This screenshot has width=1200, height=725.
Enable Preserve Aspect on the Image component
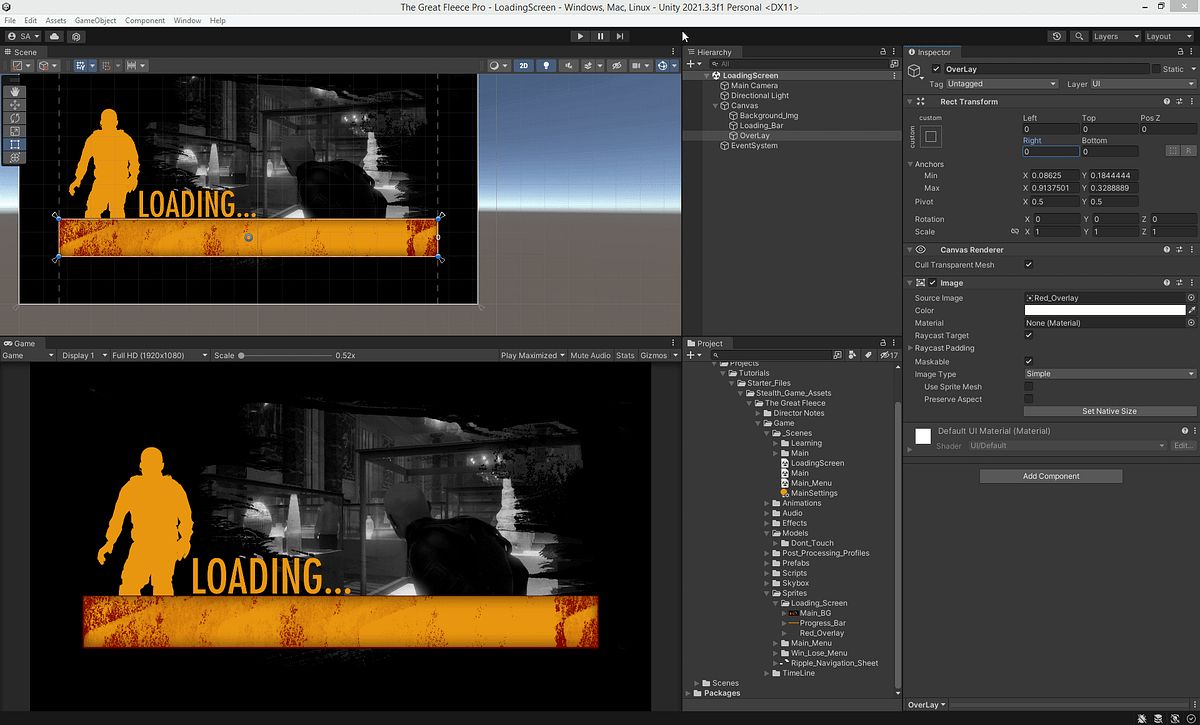pos(1029,399)
